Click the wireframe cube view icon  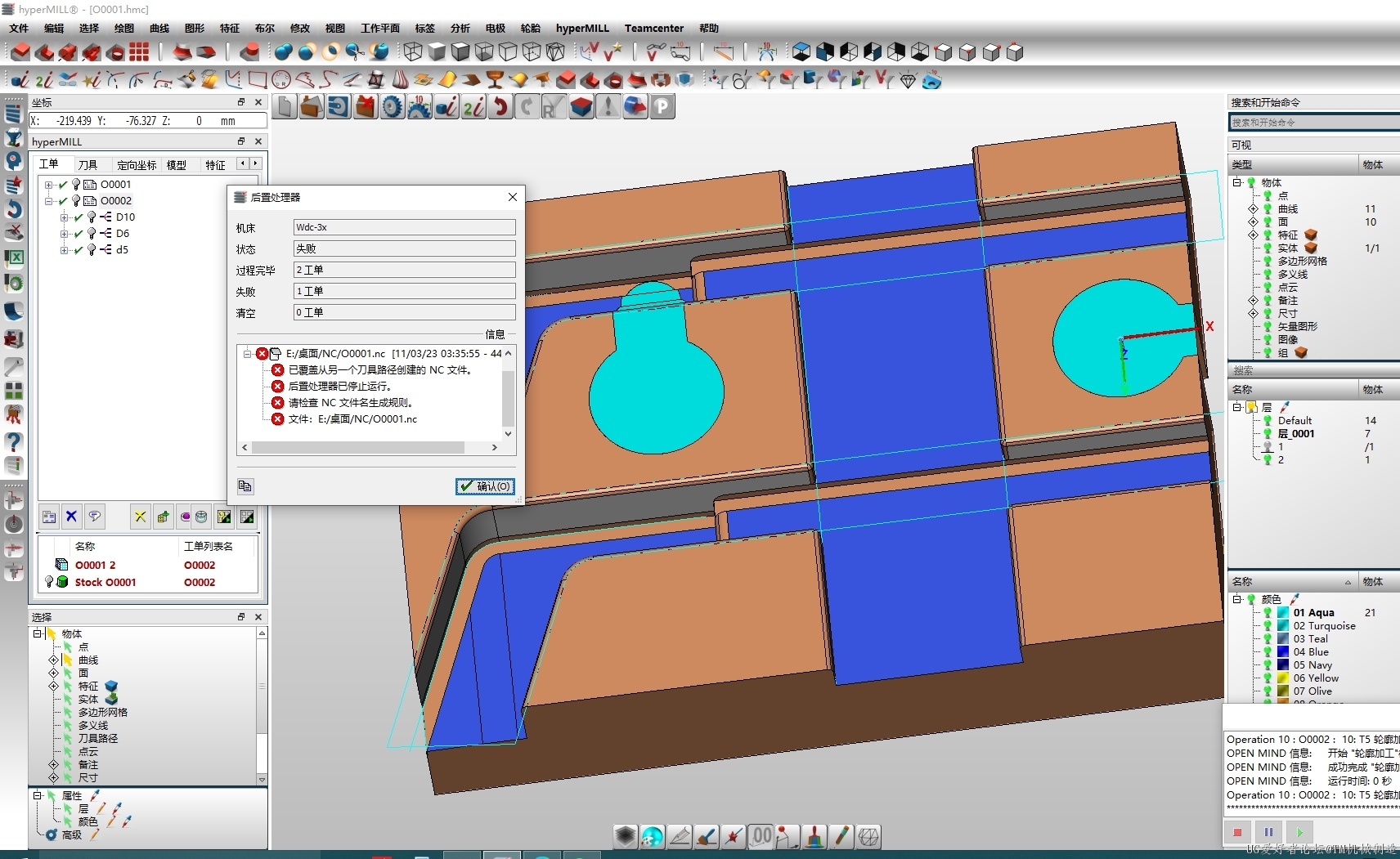point(413,52)
